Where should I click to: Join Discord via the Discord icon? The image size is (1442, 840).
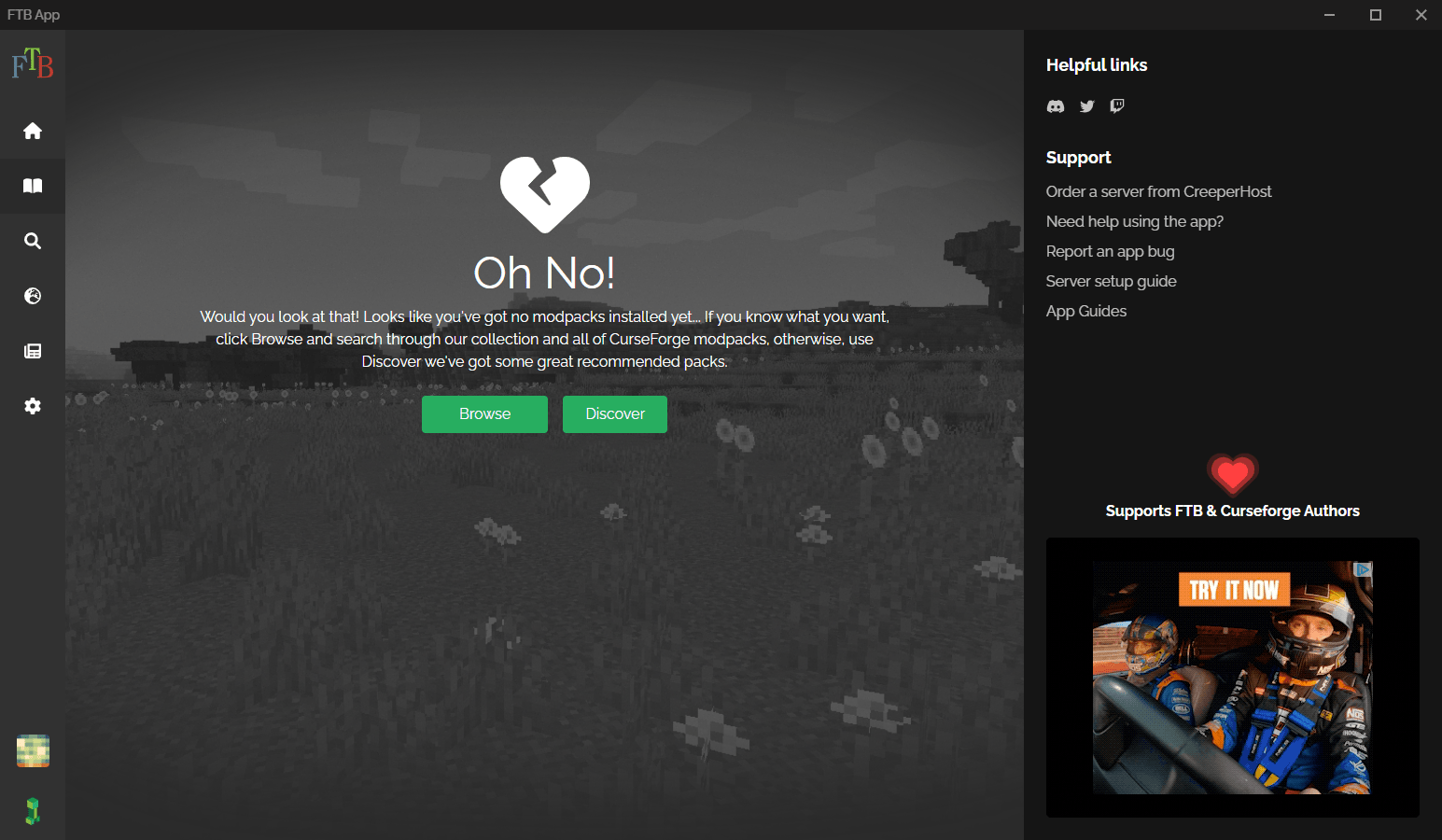tap(1056, 106)
